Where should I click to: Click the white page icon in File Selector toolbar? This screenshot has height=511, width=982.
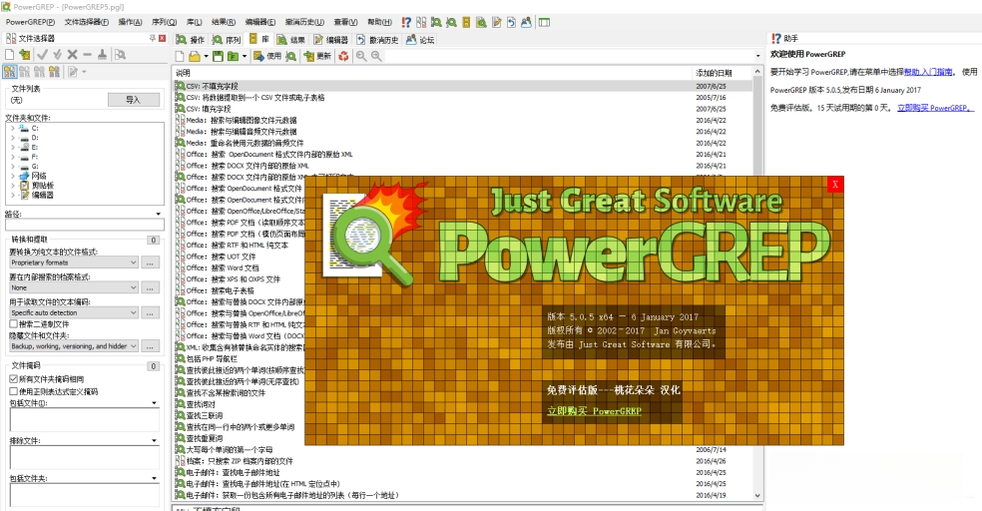point(9,55)
